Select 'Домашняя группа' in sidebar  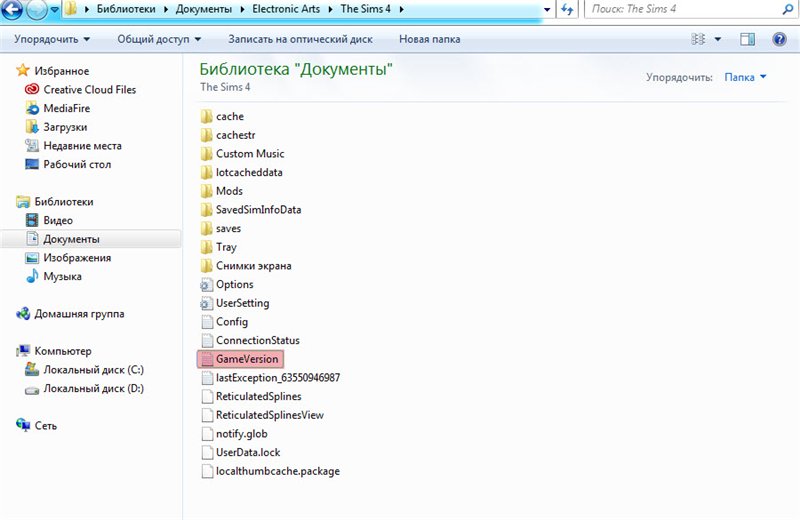pos(79,314)
